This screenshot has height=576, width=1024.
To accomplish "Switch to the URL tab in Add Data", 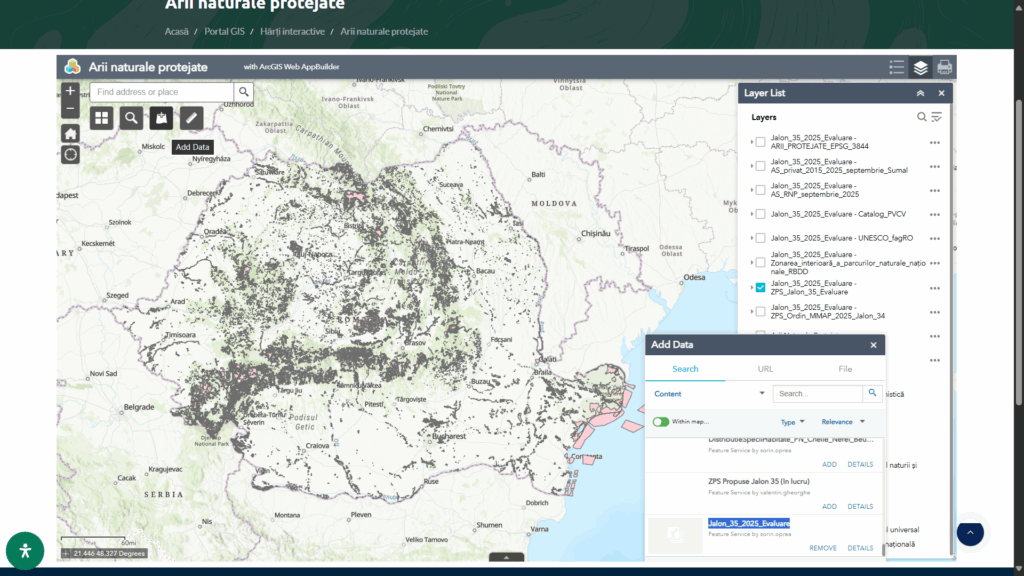I will click(x=765, y=369).
